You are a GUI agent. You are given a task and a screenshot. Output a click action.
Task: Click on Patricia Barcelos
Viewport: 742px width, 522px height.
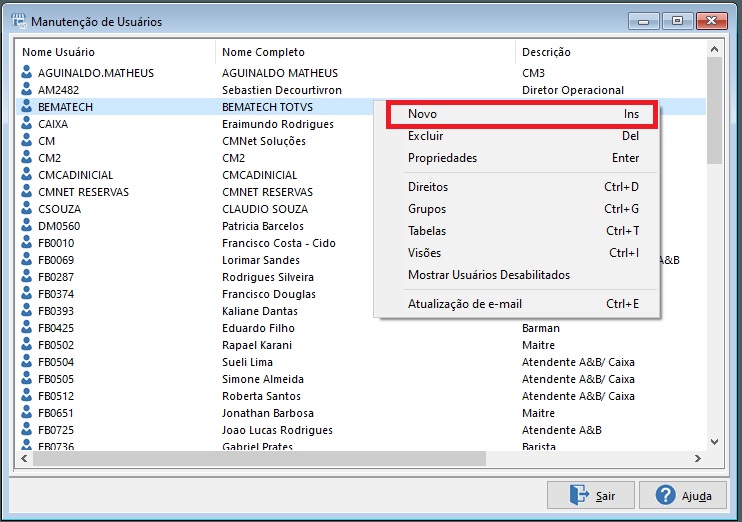(263, 226)
